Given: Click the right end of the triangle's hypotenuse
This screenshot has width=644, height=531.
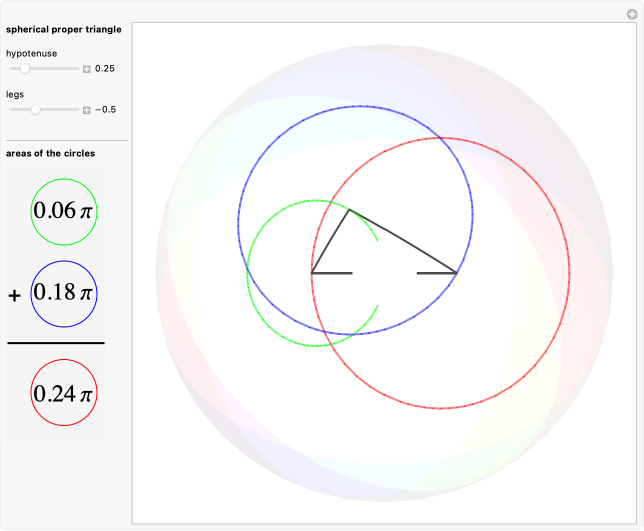Looking at the screenshot, I should 457,272.
